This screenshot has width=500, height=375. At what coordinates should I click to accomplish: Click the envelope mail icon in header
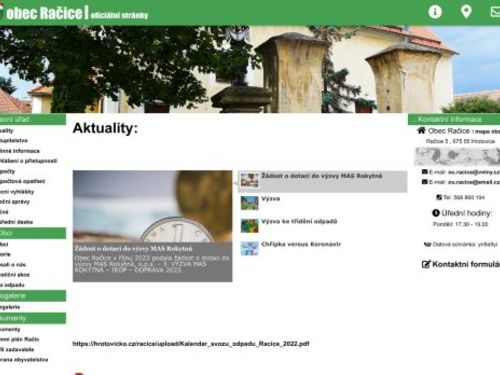pyautogui.click(x=495, y=12)
